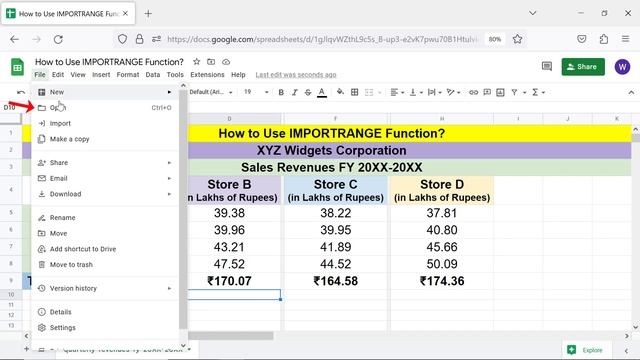The height and width of the screenshot is (360, 640).
Task: Check the cloud document status icon
Action: coord(226,62)
